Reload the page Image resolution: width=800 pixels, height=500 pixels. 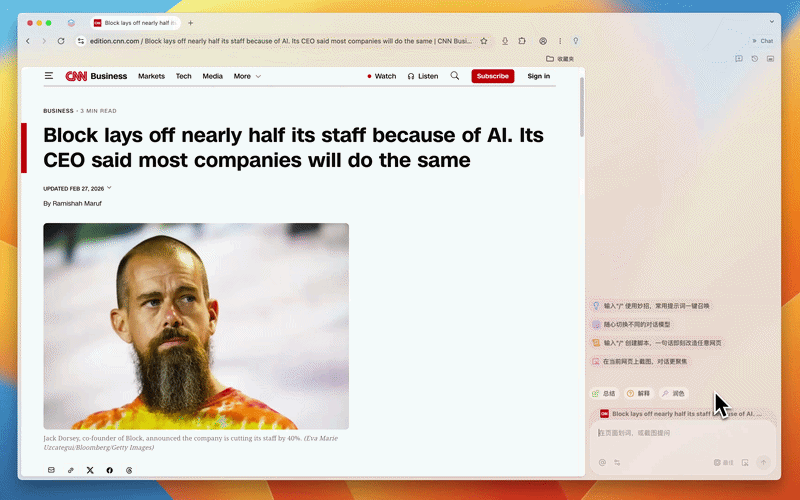pos(61,41)
